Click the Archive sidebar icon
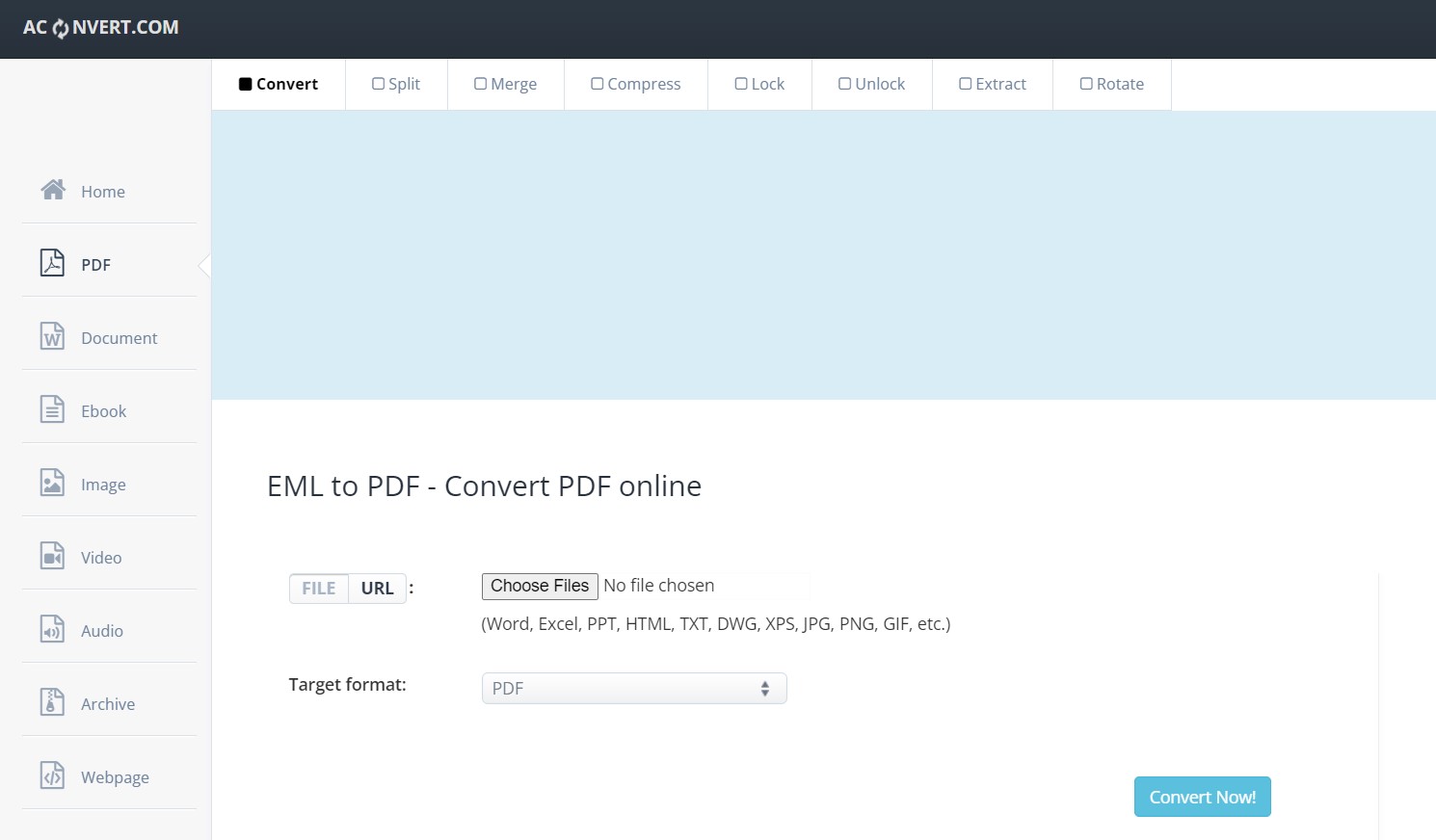 click(53, 701)
